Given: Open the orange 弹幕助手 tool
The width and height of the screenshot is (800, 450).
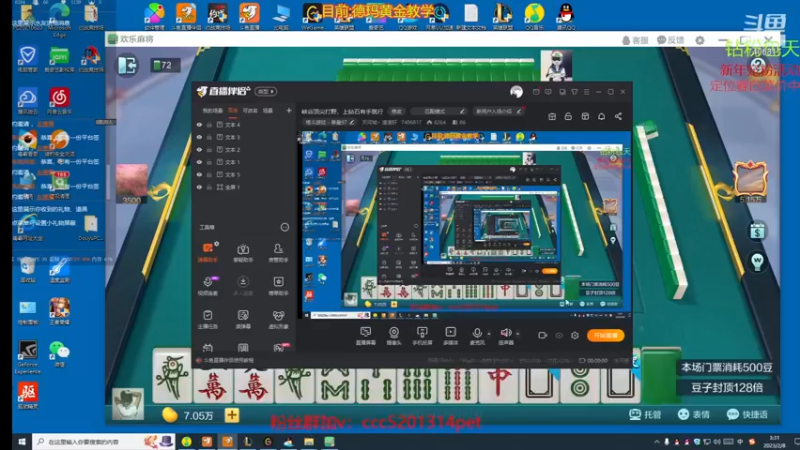Looking at the screenshot, I should [x=208, y=252].
